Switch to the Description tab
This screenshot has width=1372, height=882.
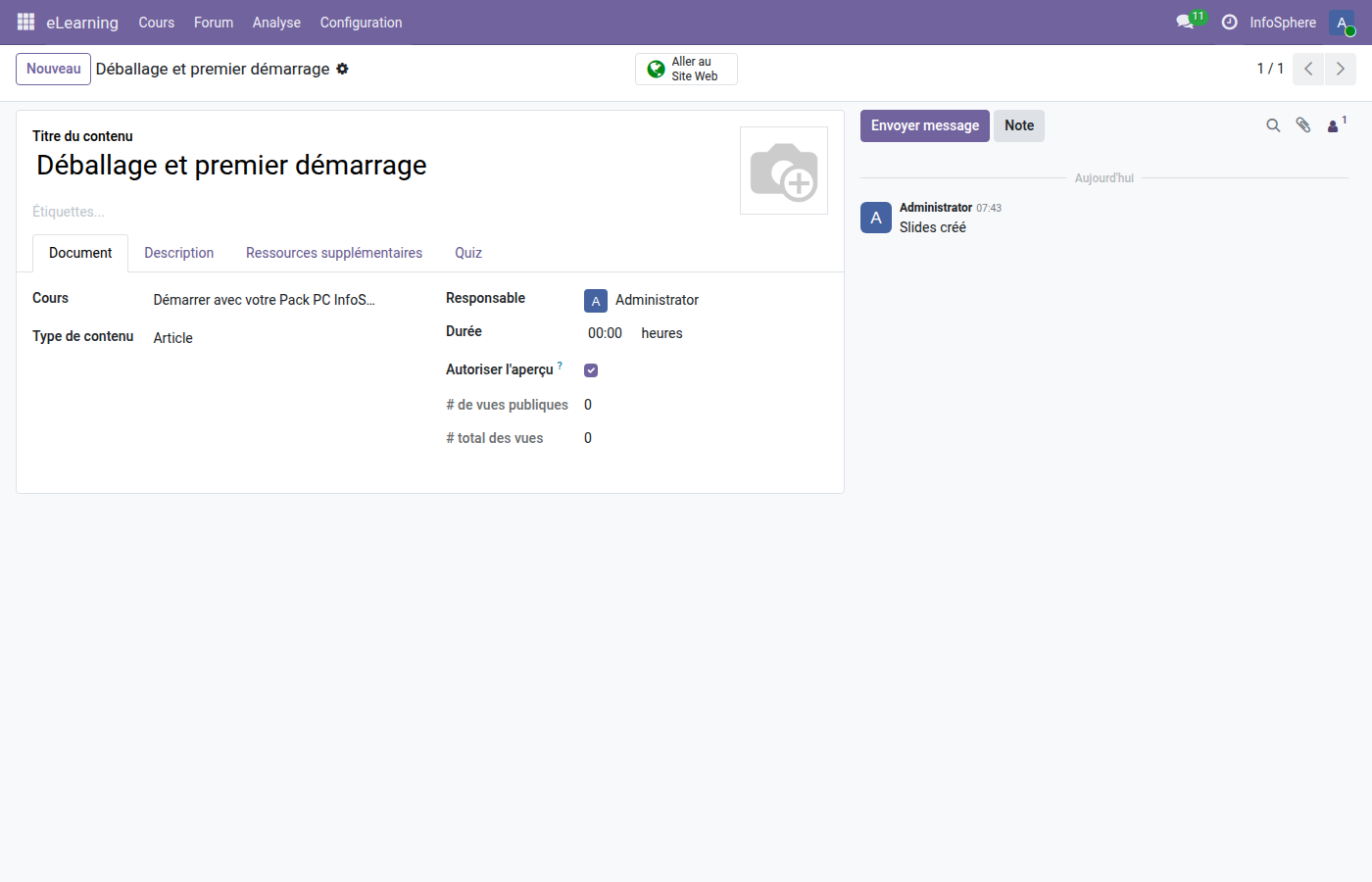click(178, 253)
